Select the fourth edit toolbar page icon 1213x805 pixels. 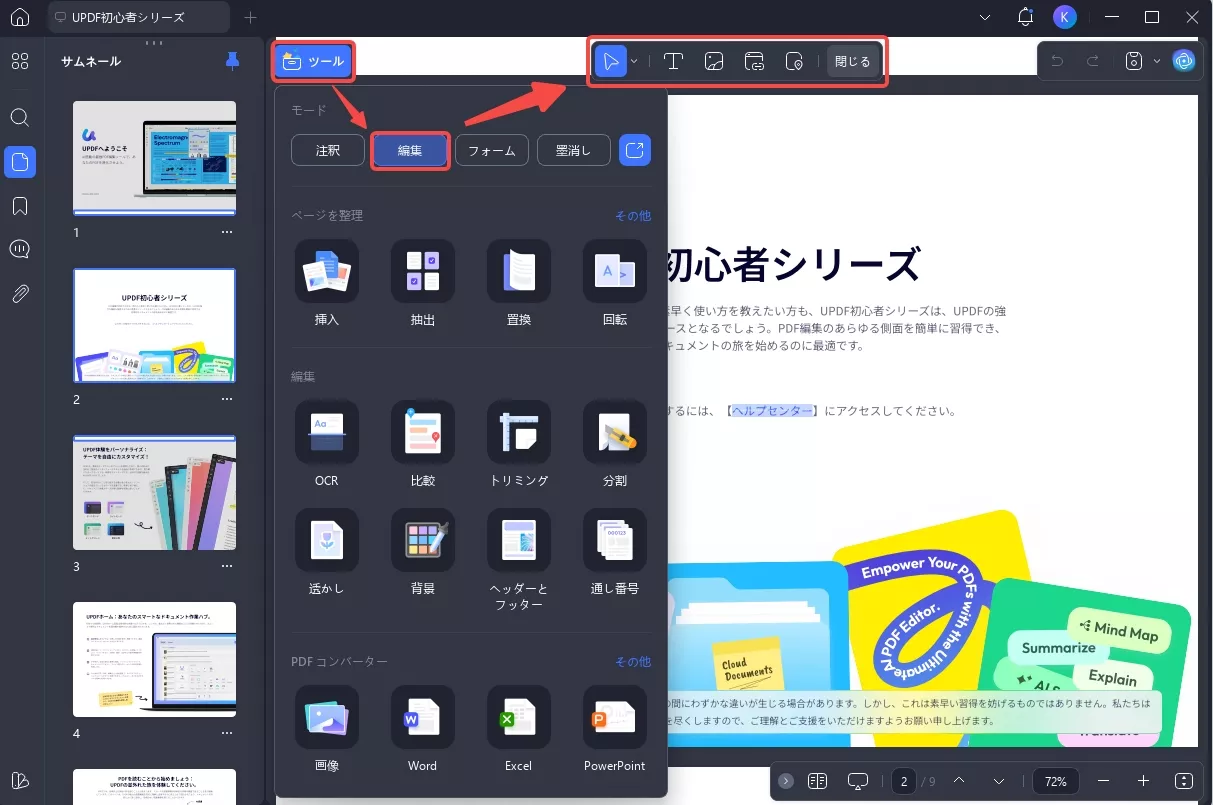click(795, 61)
